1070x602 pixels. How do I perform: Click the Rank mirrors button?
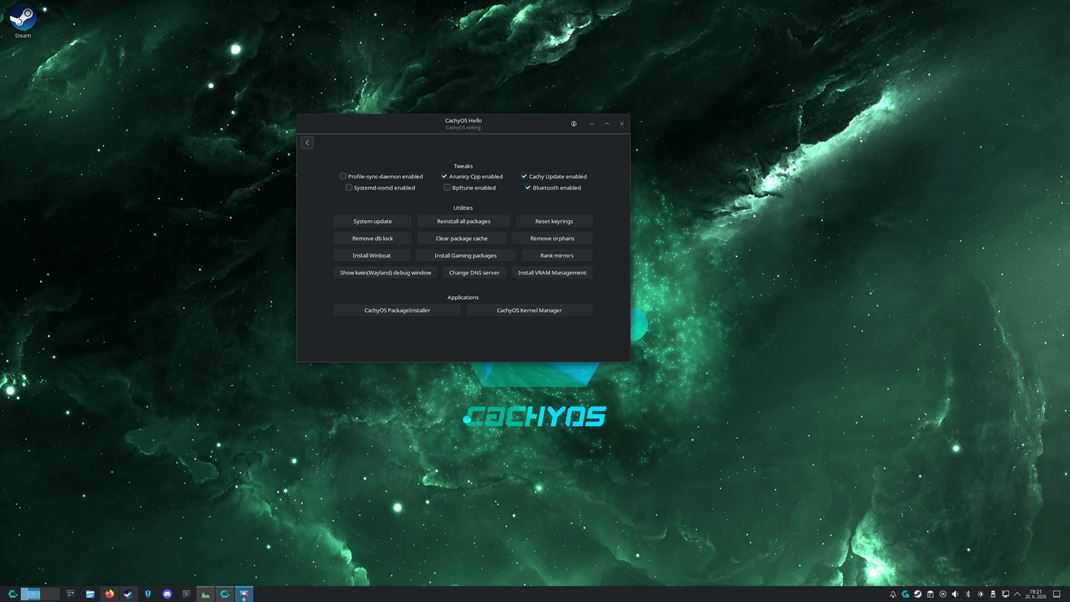pos(557,255)
